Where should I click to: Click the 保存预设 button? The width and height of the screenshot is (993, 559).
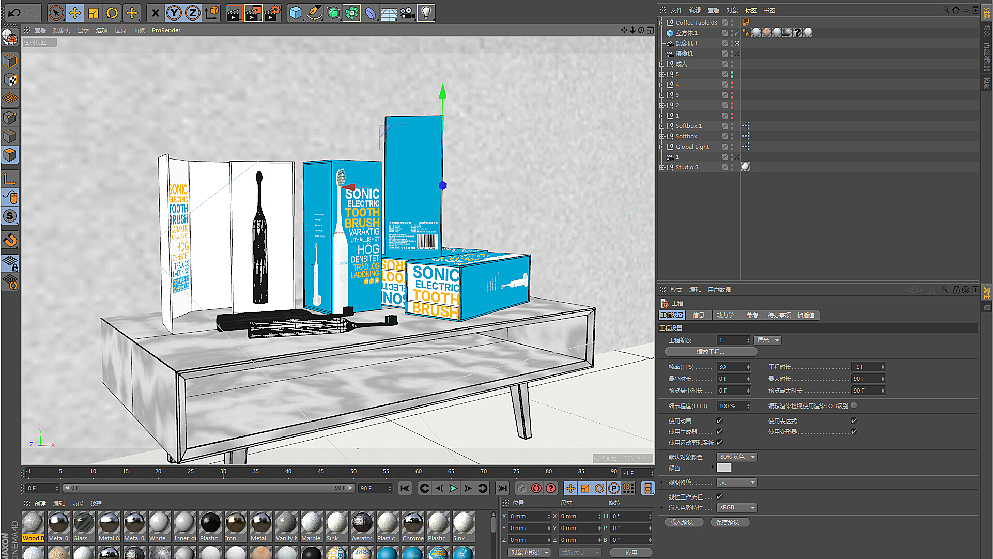(729, 522)
